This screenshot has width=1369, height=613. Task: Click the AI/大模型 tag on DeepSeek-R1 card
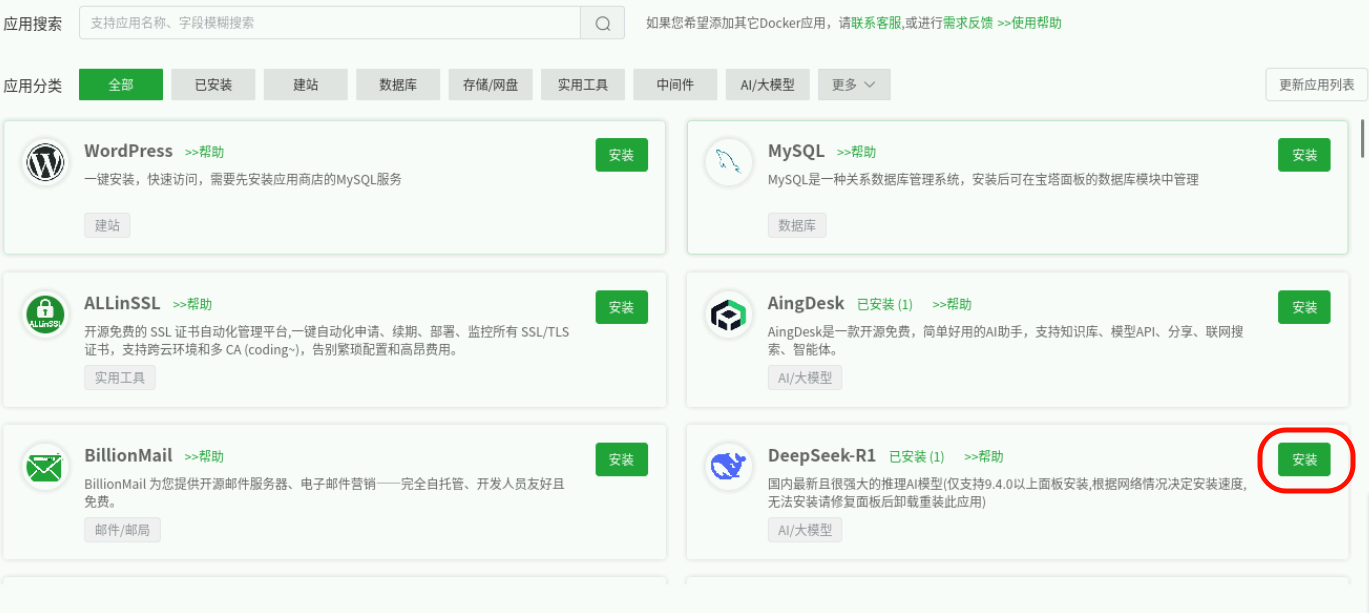click(805, 529)
